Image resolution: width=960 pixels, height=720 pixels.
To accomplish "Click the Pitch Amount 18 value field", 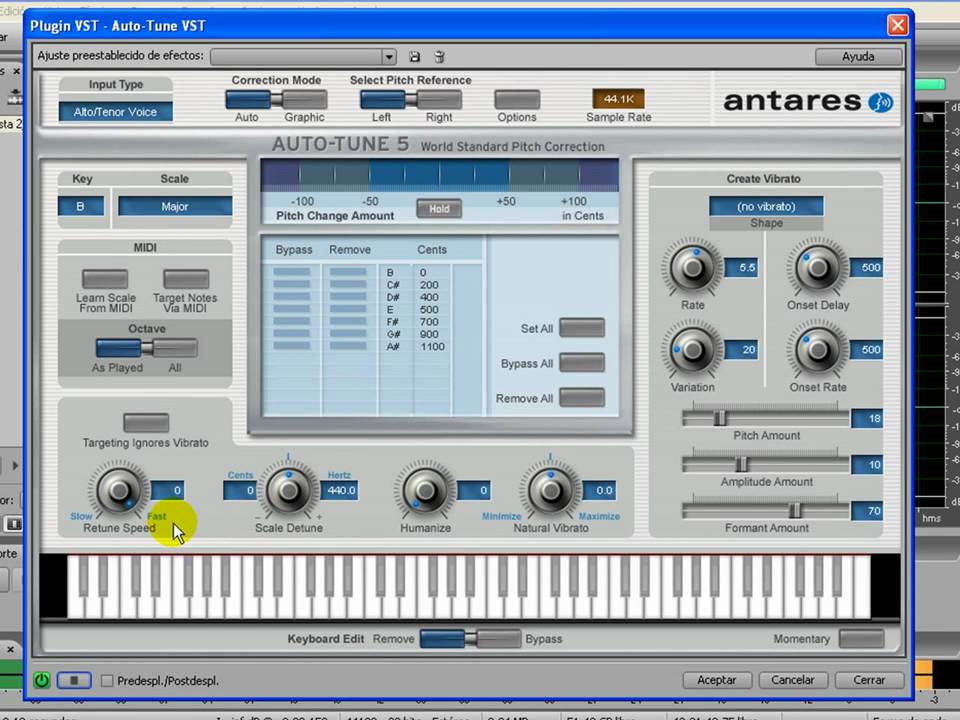I will (867, 418).
